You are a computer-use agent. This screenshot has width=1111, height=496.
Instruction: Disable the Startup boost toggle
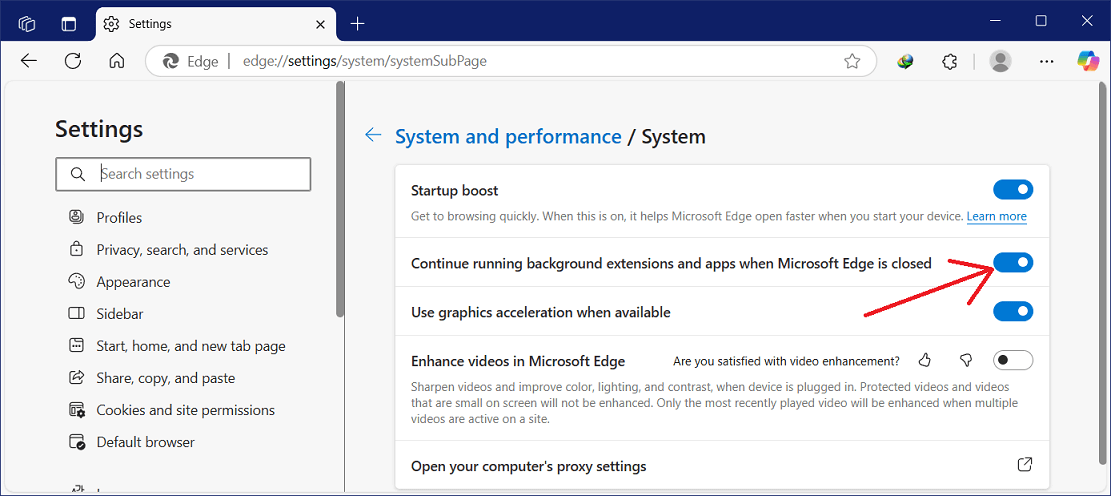click(x=1012, y=190)
